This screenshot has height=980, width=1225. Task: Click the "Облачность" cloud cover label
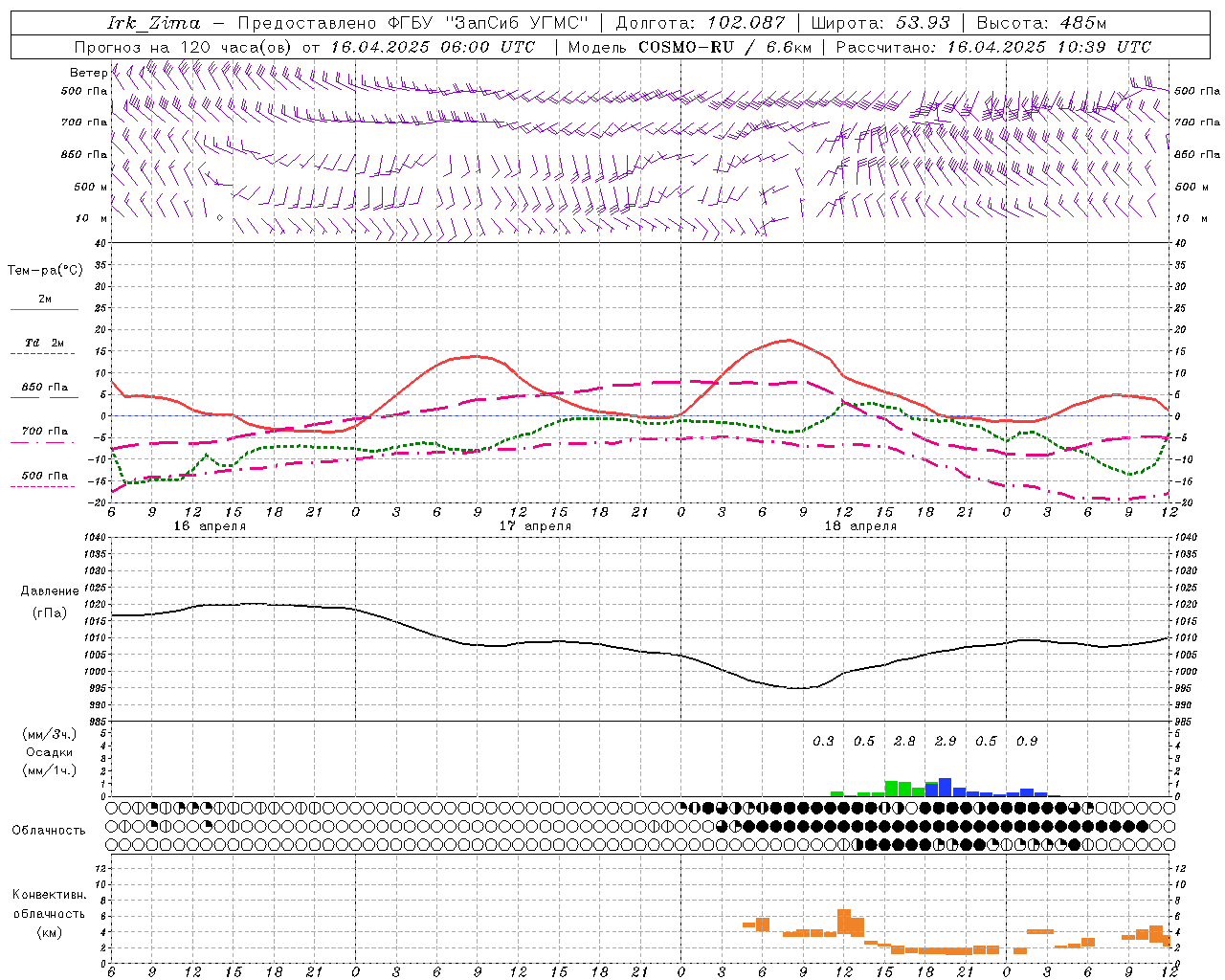click(49, 831)
